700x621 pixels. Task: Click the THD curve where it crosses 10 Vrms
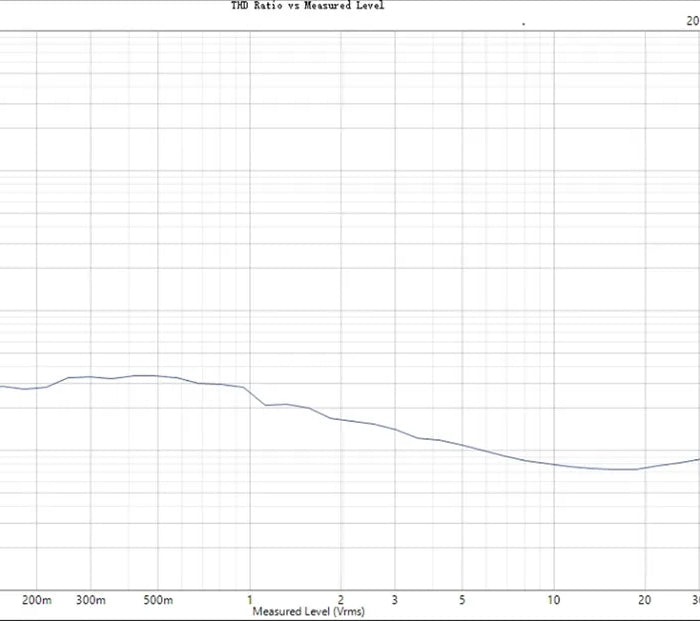point(553,464)
